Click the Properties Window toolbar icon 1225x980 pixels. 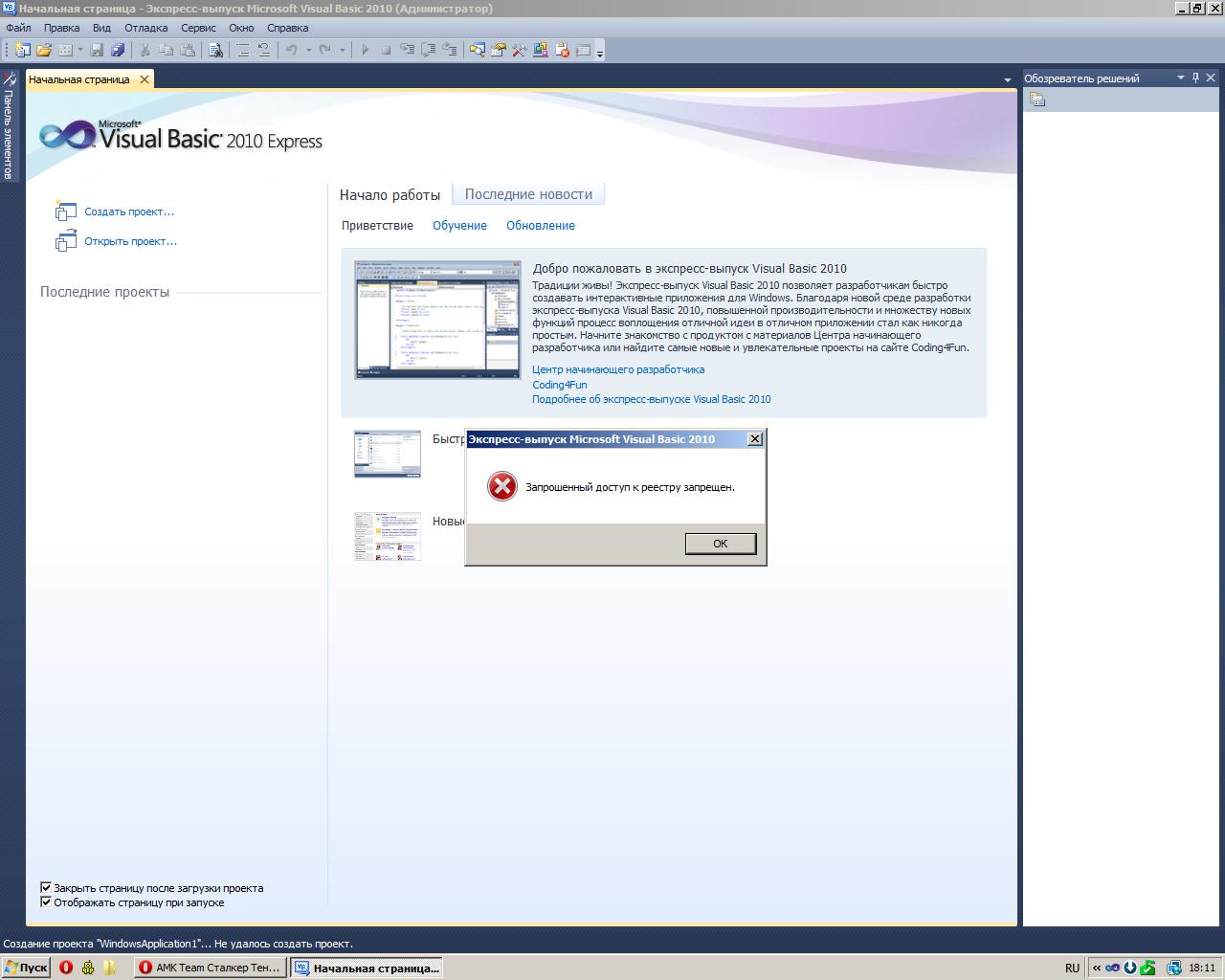498,50
